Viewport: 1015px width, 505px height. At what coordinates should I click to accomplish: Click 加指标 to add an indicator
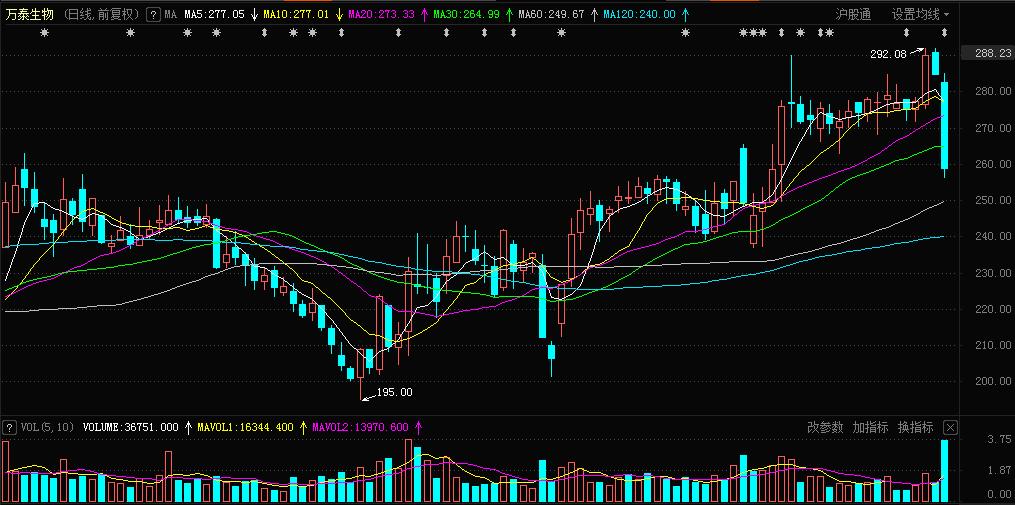point(870,427)
